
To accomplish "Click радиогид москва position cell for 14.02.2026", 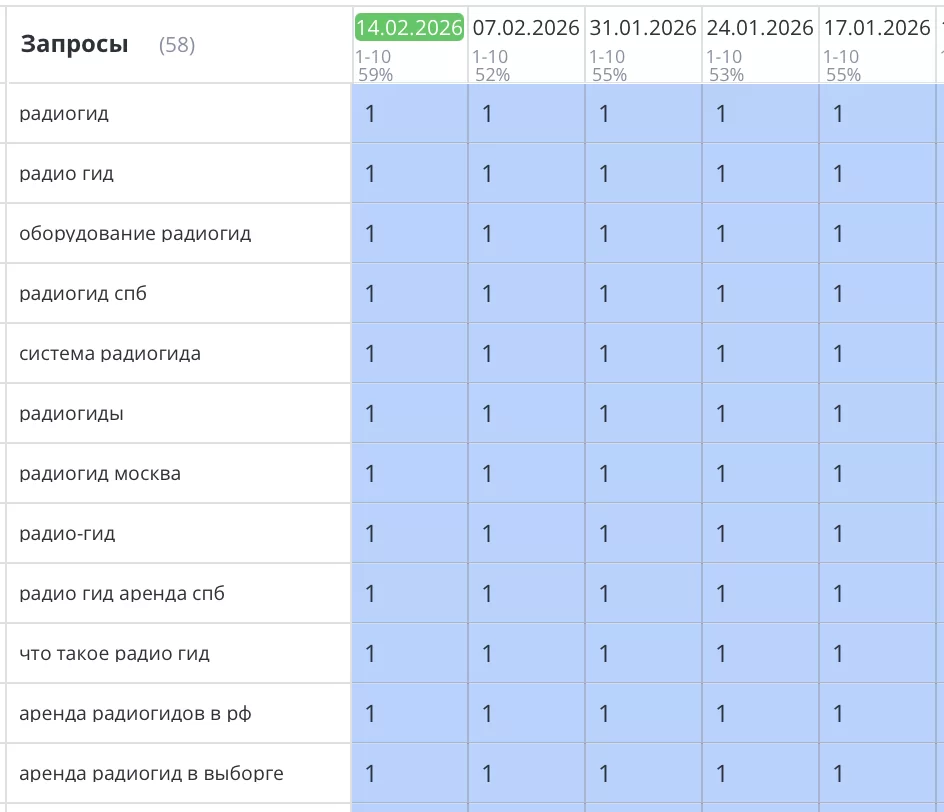I will coord(409,474).
